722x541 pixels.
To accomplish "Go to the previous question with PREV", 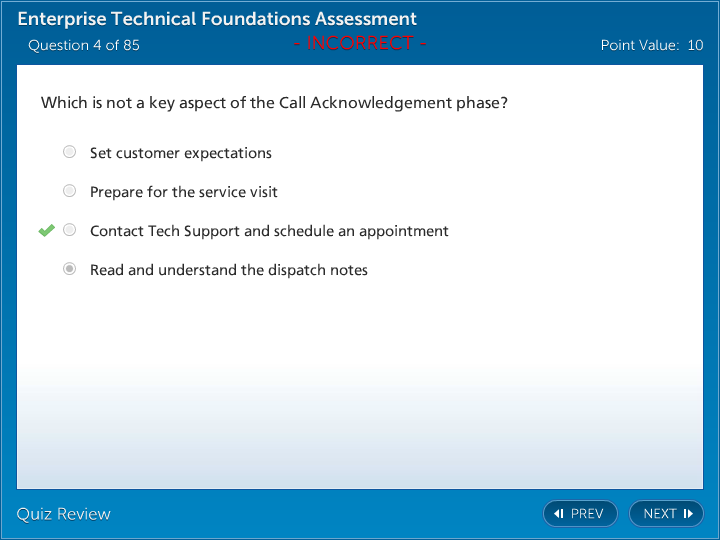I will pos(580,514).
